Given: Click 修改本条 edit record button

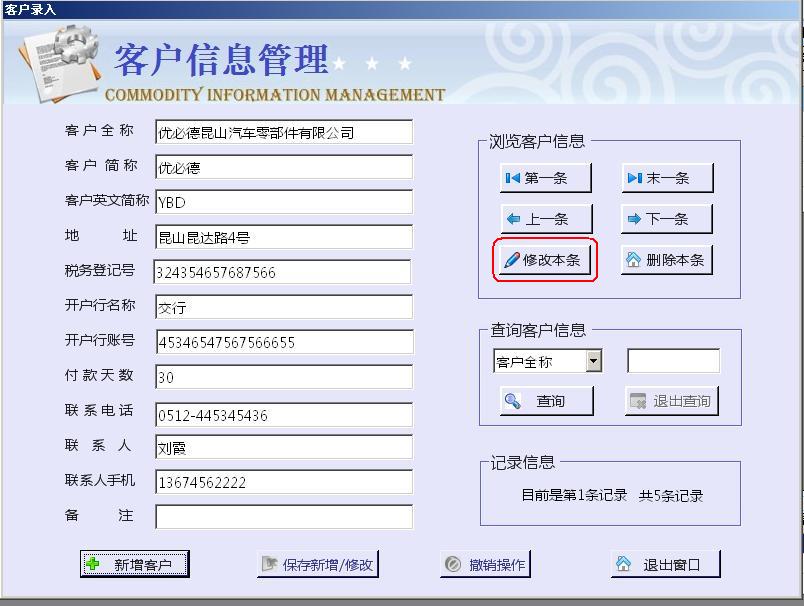Looking at the screenshot, I should point(546,260).
